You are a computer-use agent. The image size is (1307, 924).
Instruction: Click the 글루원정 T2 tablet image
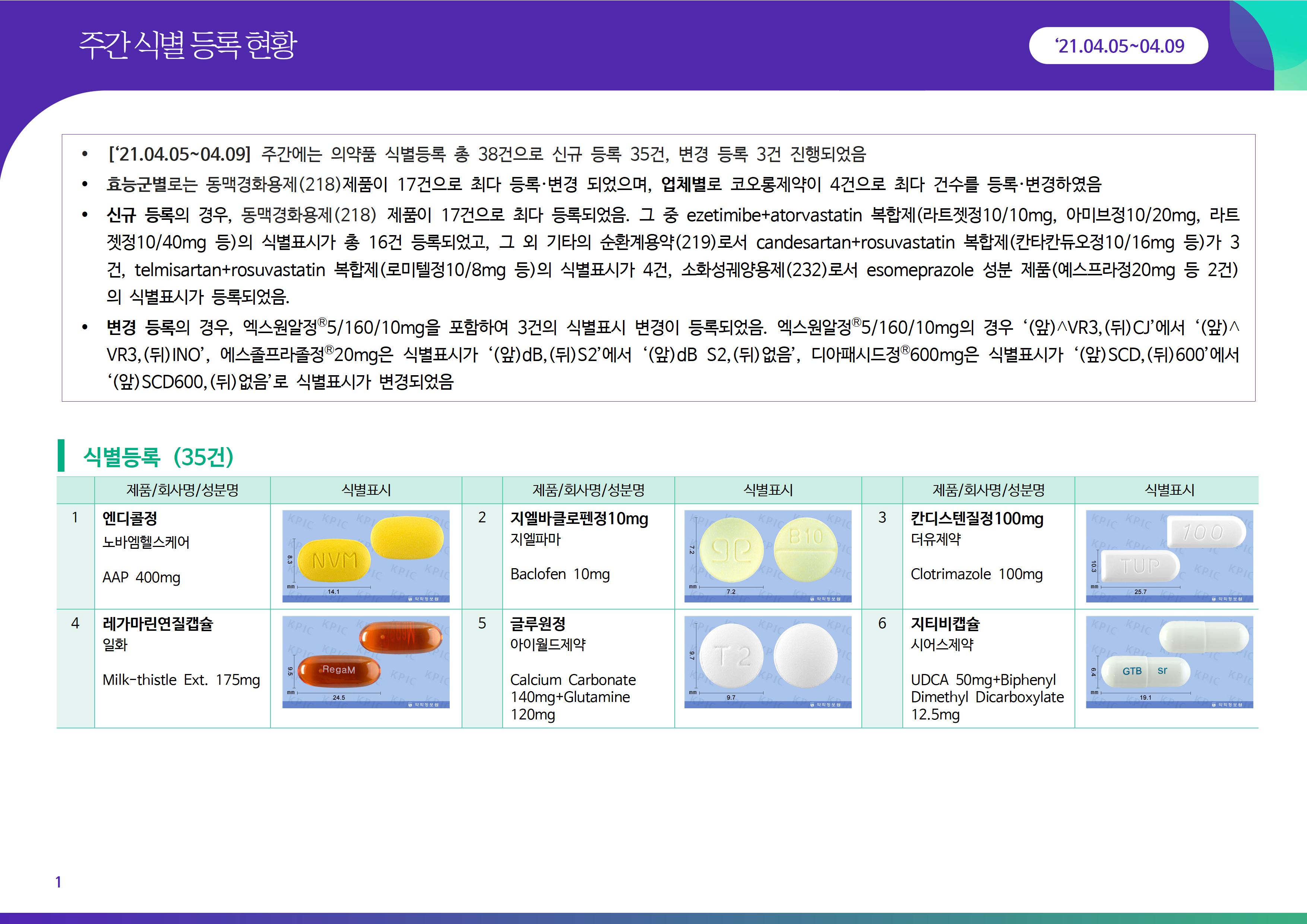pos(768,662)
